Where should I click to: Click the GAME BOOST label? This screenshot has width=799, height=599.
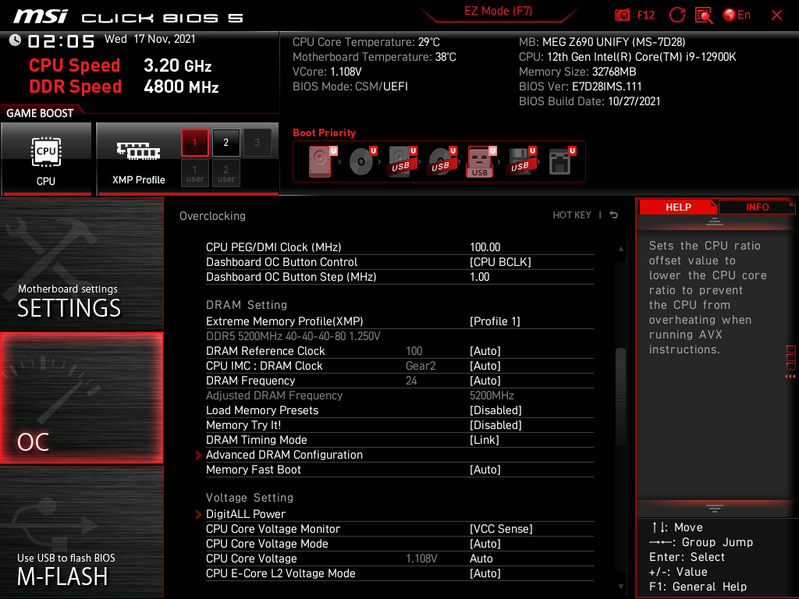[40, 113]
